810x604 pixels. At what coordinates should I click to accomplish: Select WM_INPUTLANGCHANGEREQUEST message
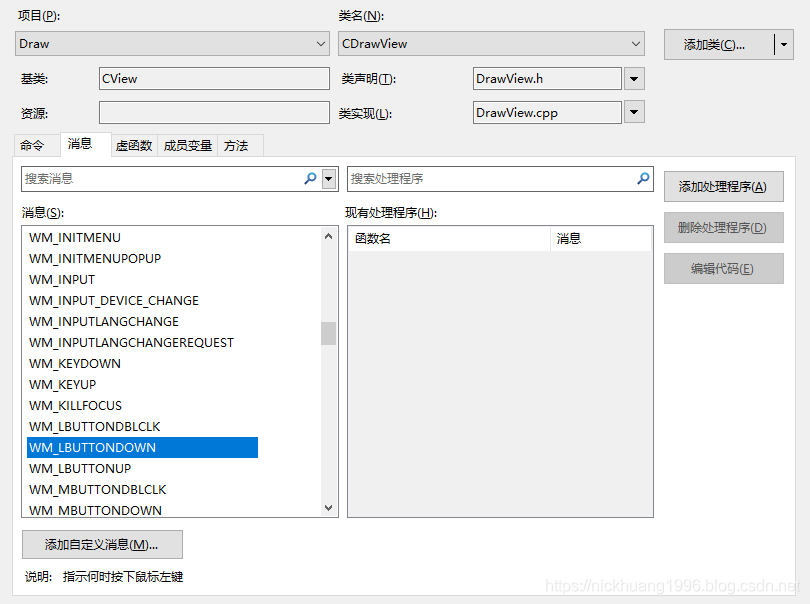(131, 343)
